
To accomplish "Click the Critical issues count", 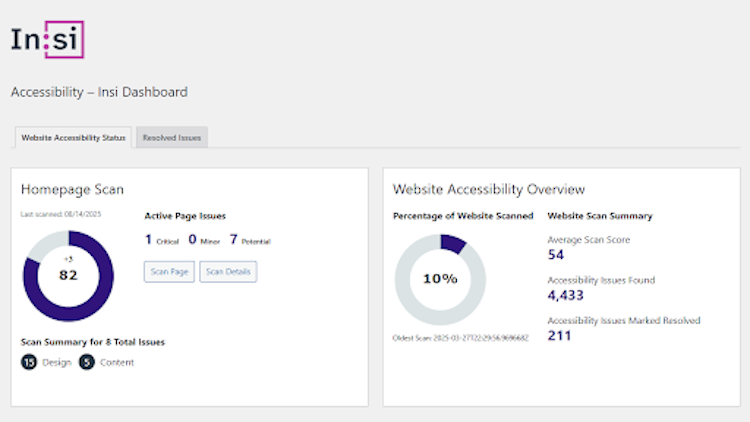I will coord(149,240).
